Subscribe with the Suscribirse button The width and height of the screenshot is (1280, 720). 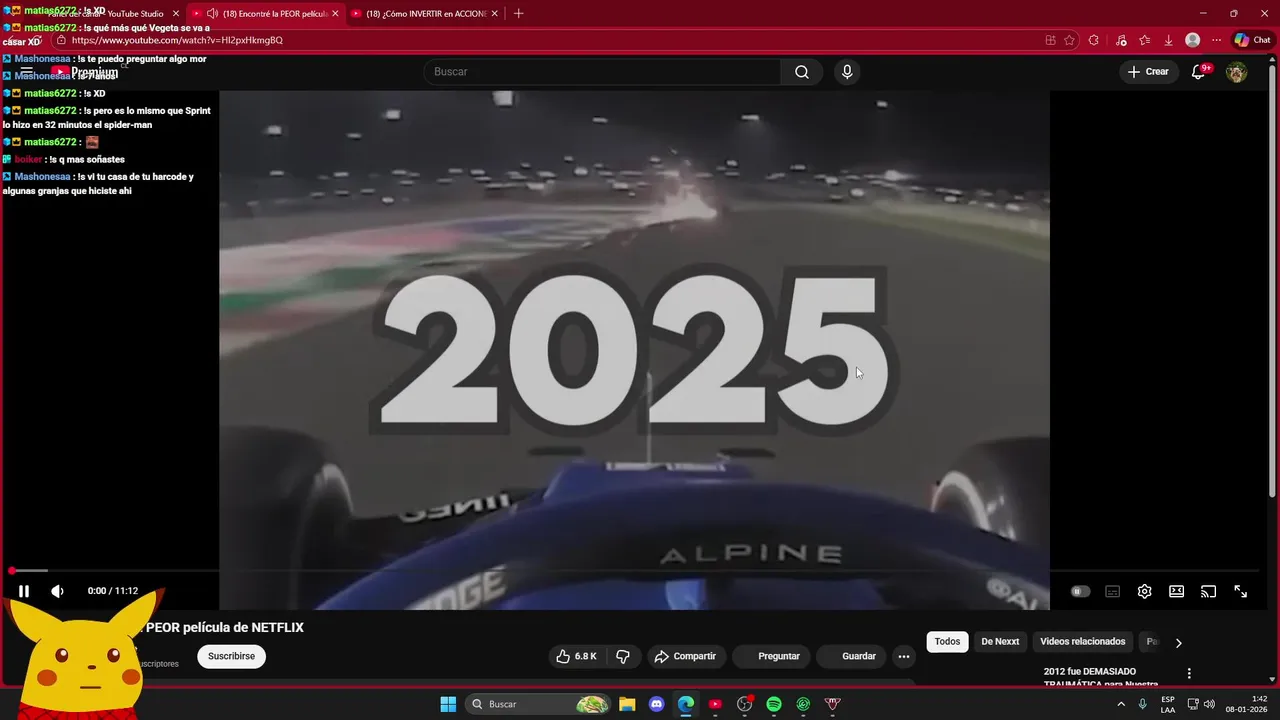coord(231,656)
